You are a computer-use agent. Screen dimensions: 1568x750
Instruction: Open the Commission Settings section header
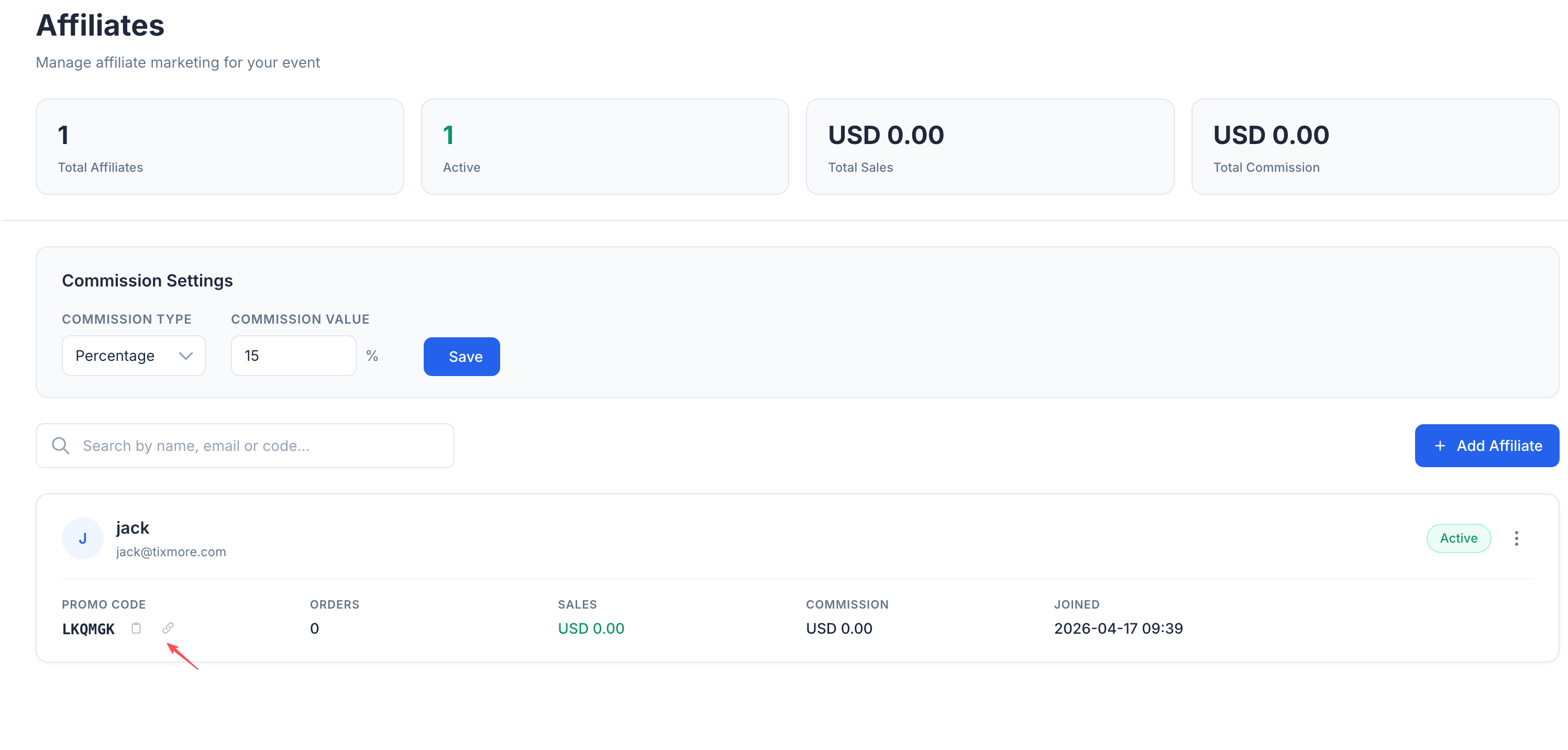pyautogui.click(x=147, y=280)
